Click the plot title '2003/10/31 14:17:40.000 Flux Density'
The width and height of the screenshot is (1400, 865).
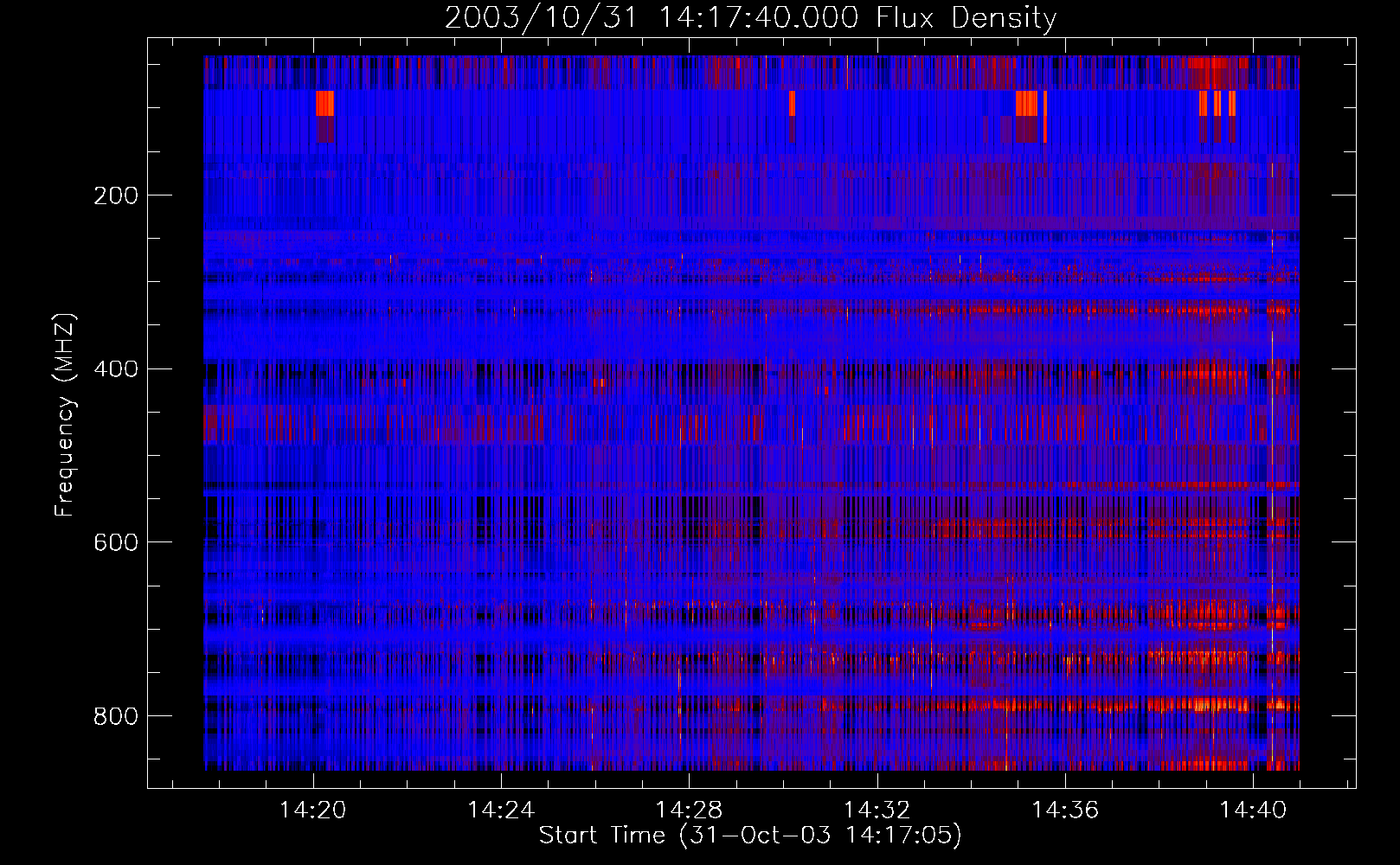tap(750, 17)
